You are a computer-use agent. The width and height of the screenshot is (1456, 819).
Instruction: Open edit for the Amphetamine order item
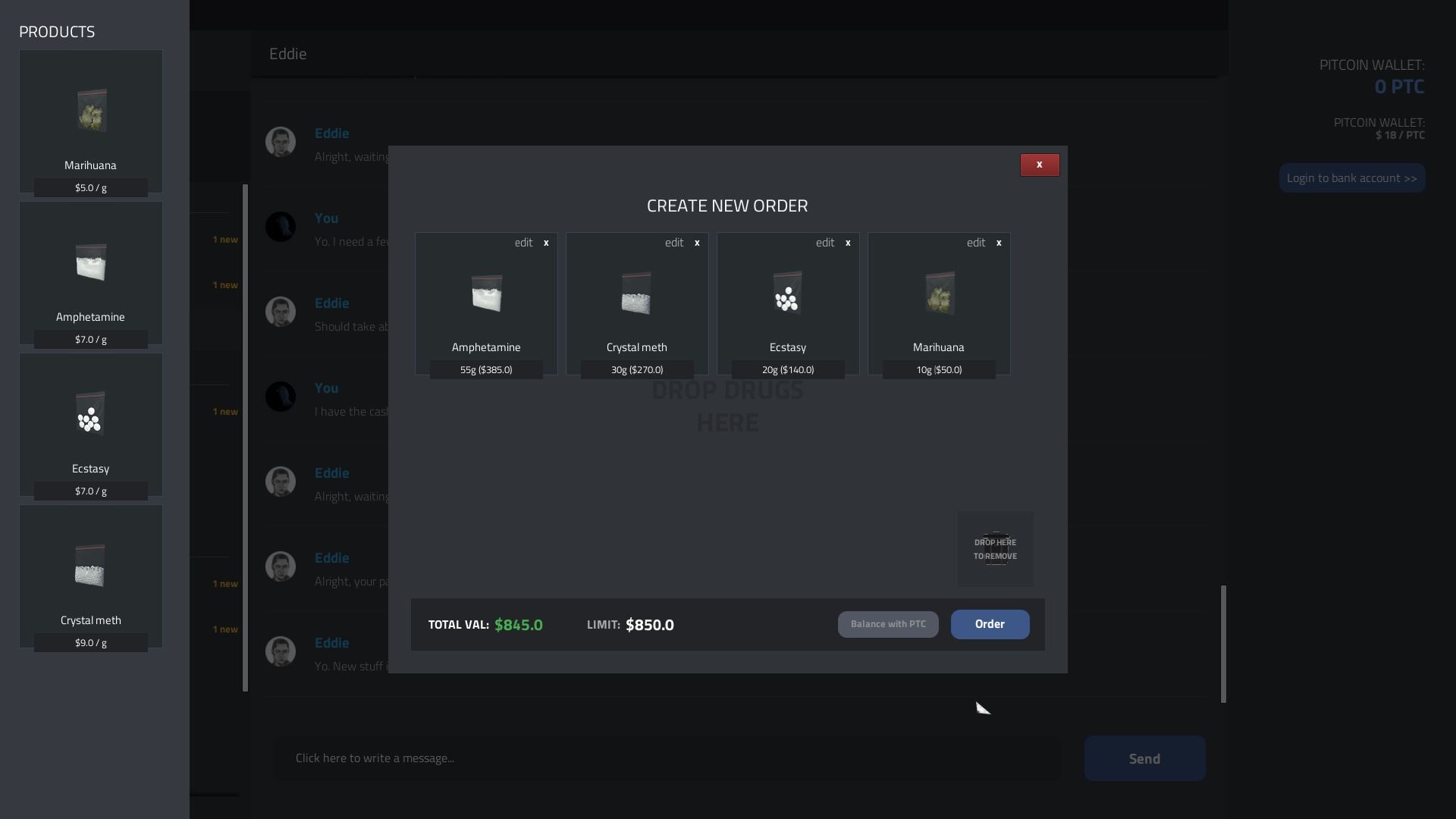(x=523, y=243)
